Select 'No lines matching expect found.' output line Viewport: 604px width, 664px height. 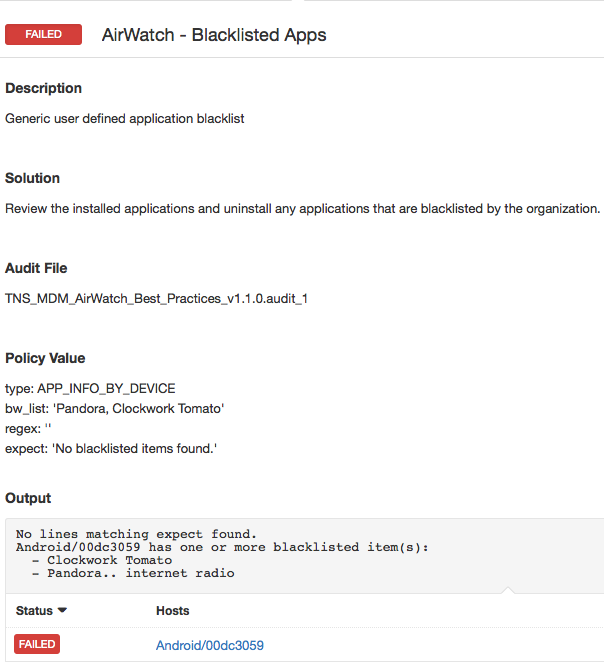coord(136,534)
